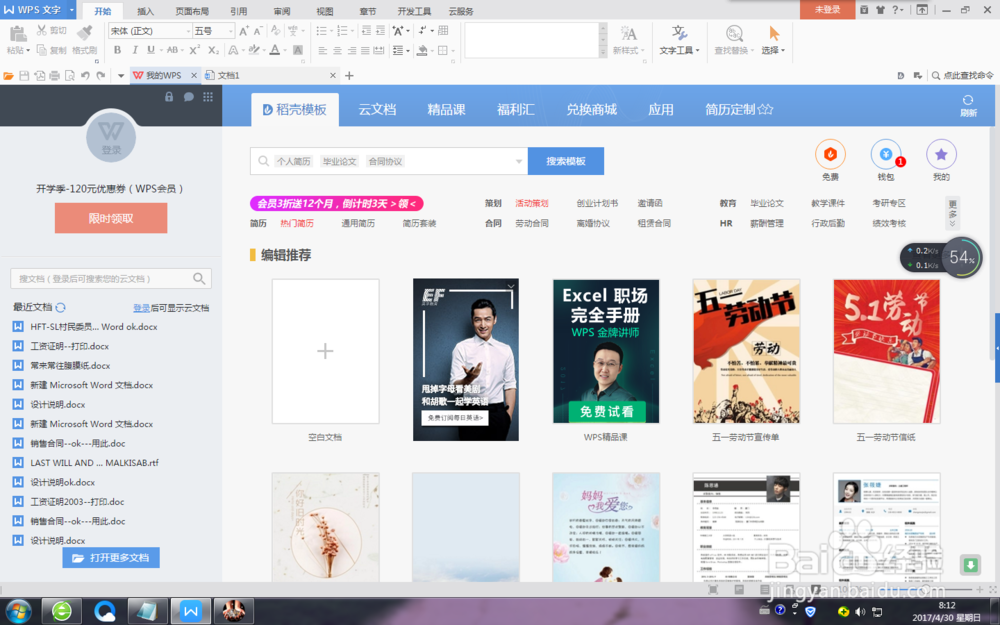Click the Italic formatting icon

(x=136, y=50)
